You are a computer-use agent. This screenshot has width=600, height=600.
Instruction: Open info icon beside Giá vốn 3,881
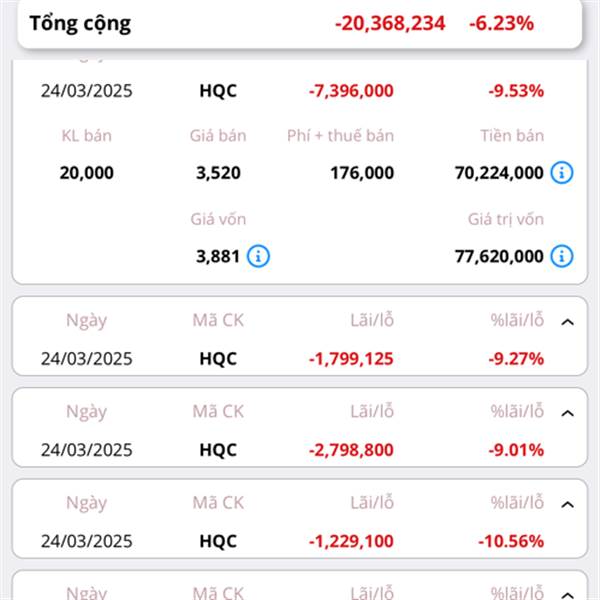point(258,256)
